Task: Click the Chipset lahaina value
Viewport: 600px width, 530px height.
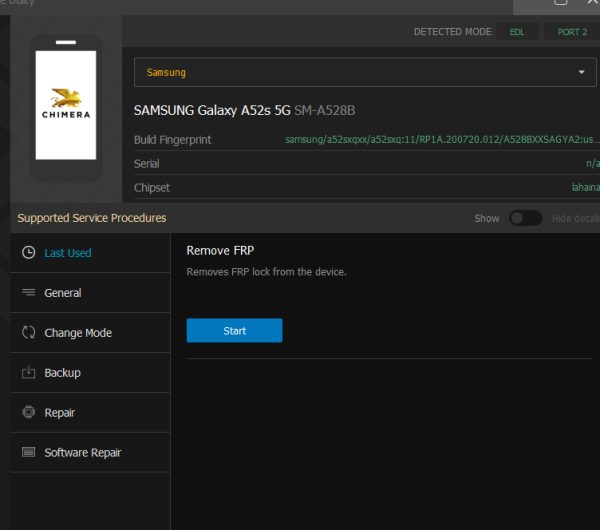Action: click(585, 187)
